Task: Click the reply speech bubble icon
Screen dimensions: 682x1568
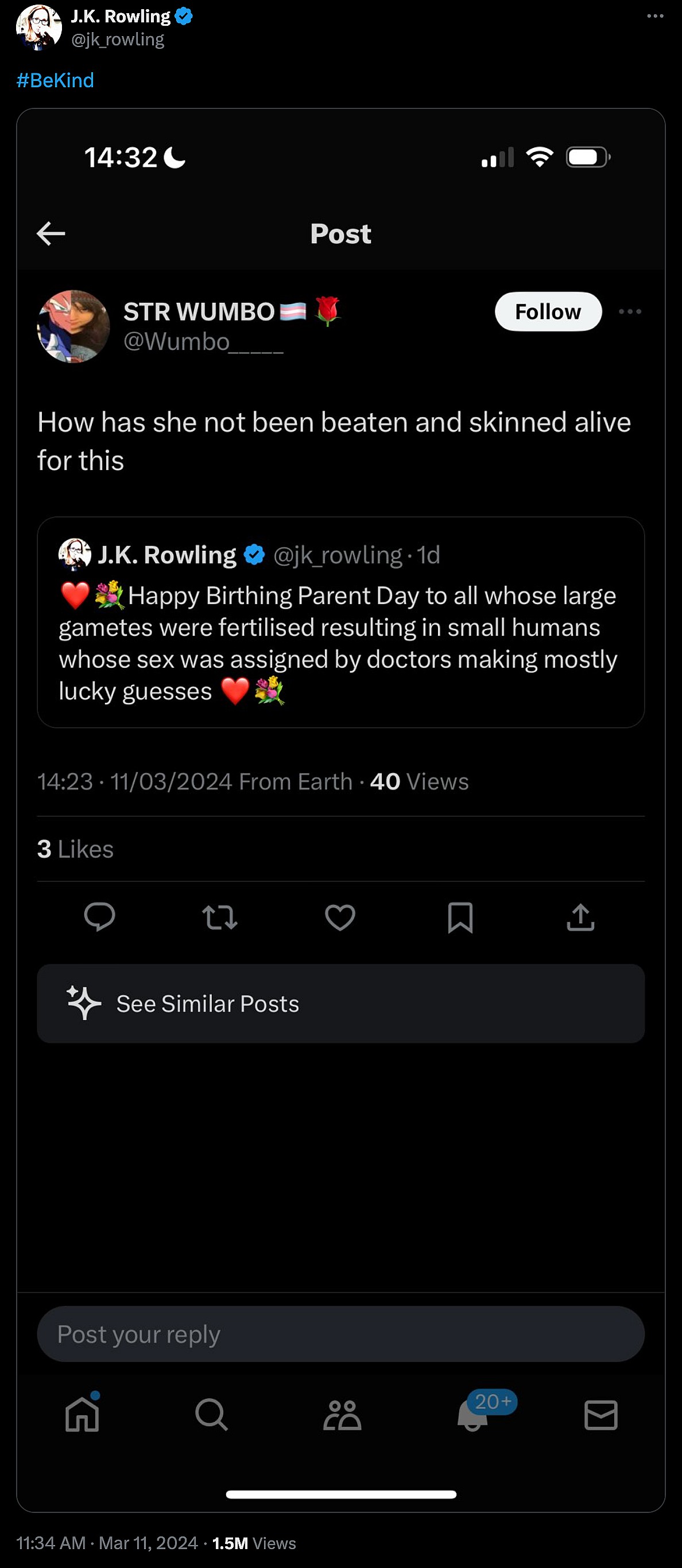Action: (99, 917)
